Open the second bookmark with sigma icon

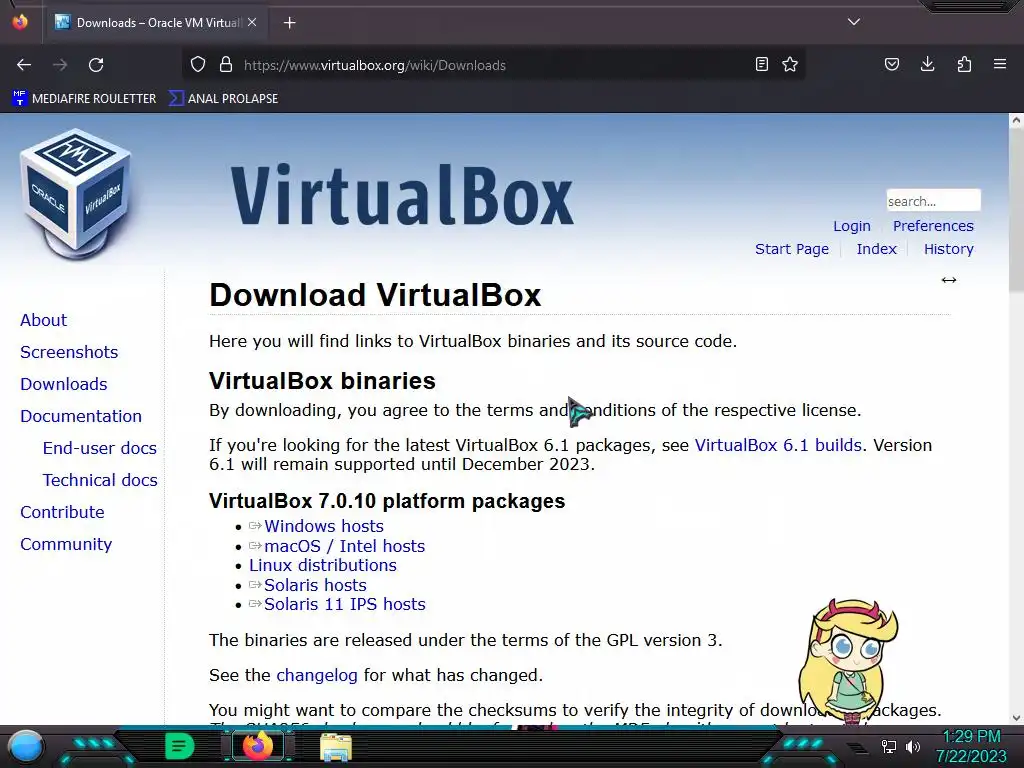tap(223, 99)
